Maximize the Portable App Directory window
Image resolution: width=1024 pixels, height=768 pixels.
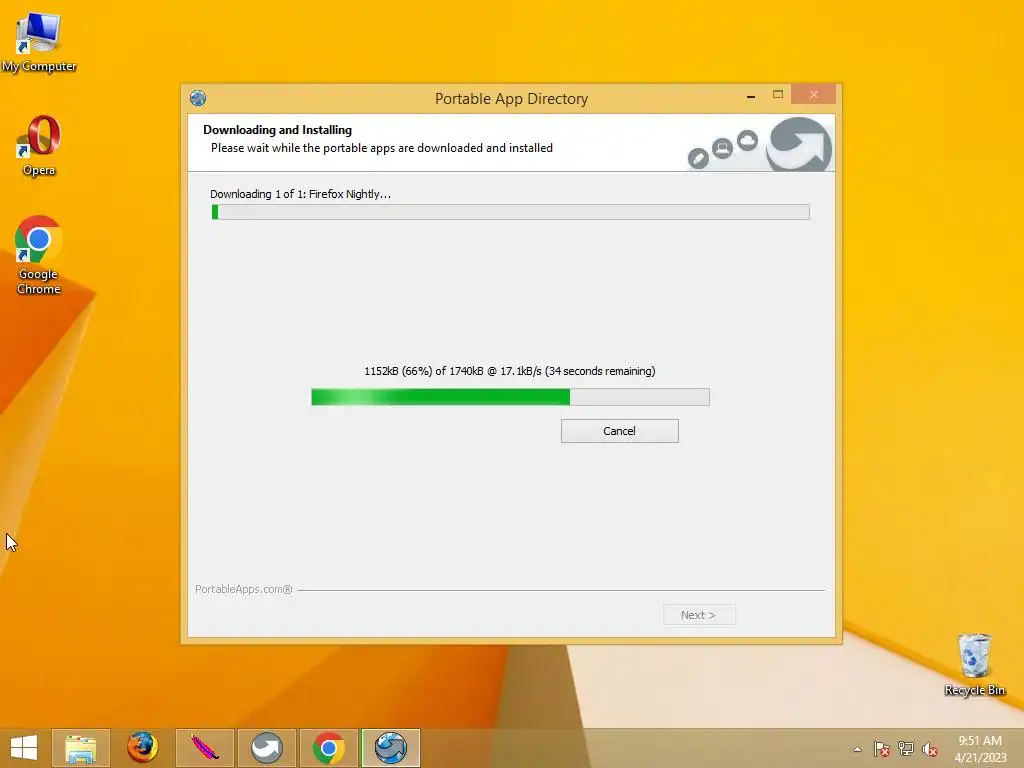(778, 95)
